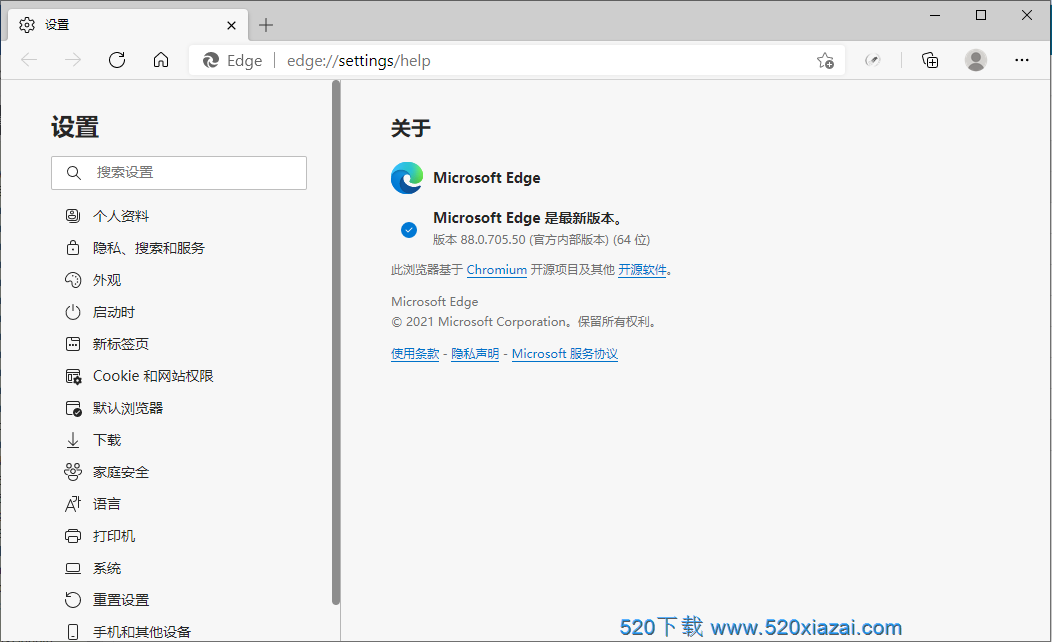This screenshot has width=1052, height=642.
Task: Open 下载 settings section
Action: tap(107, 440)
